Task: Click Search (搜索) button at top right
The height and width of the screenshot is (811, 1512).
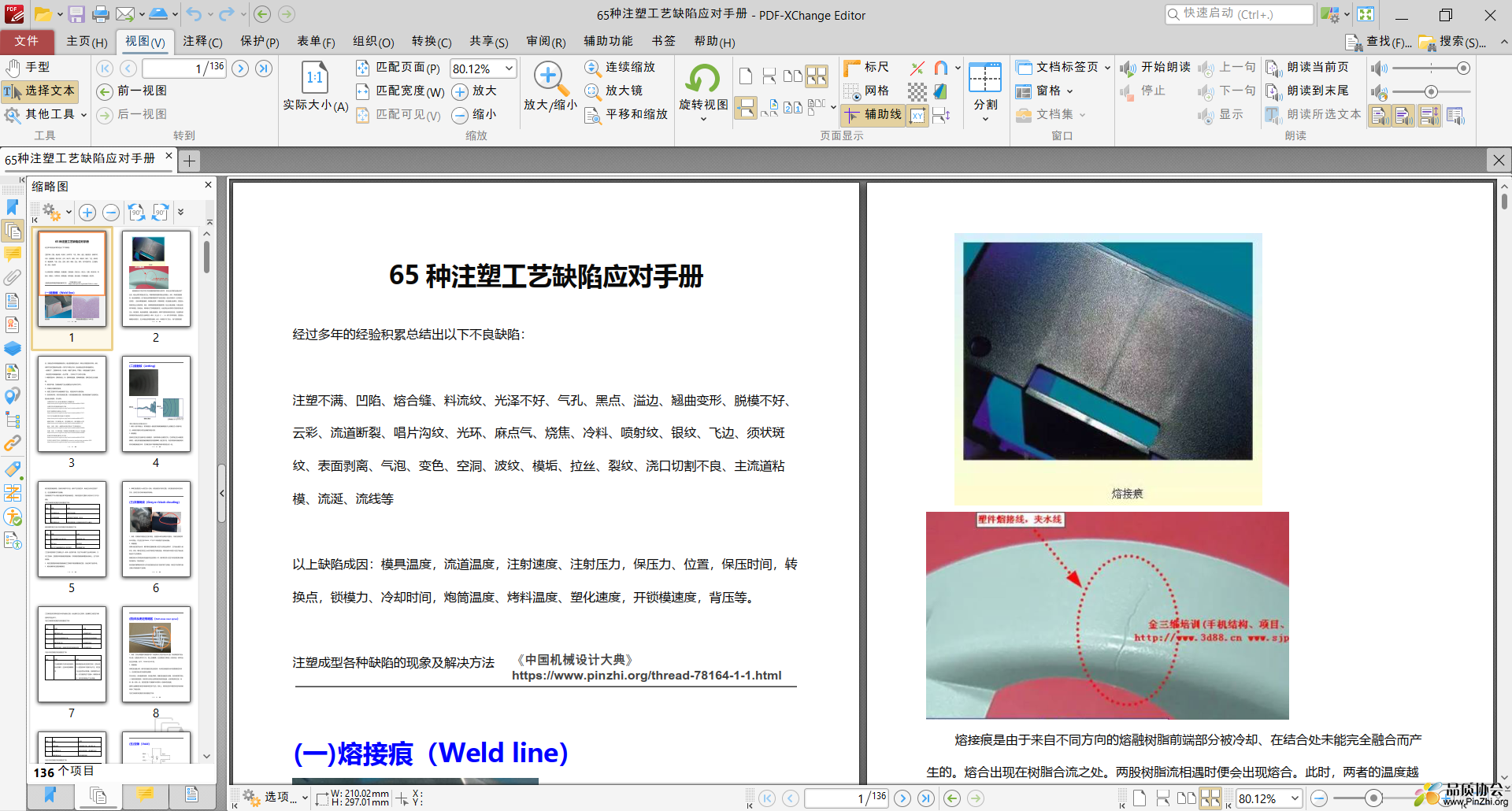Action: pos(1453,42)
